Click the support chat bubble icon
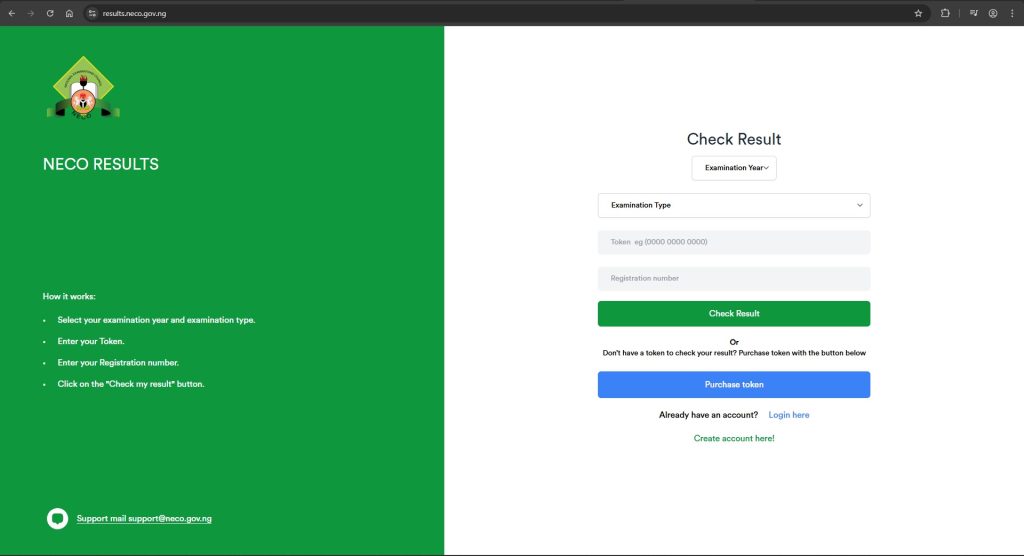The image size is (1024, 556). coord(58,518)
